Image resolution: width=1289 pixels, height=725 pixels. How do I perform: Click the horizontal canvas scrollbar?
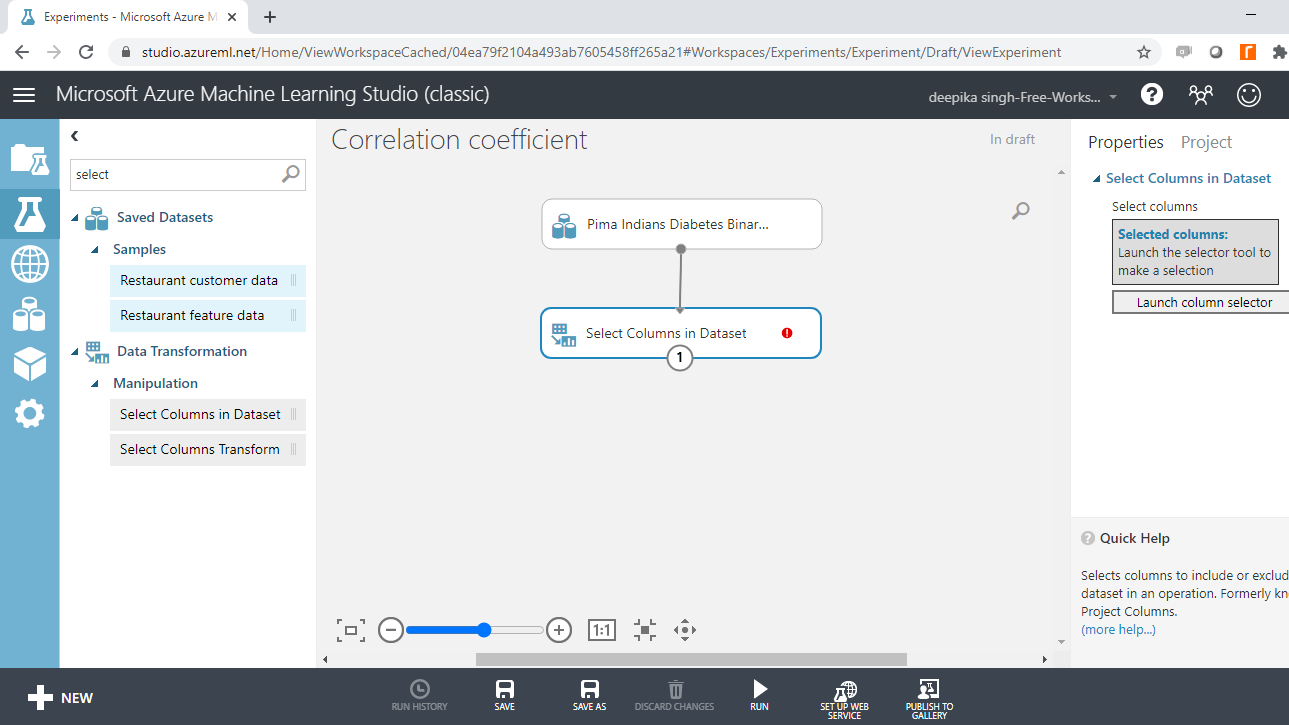pos(691,659)
